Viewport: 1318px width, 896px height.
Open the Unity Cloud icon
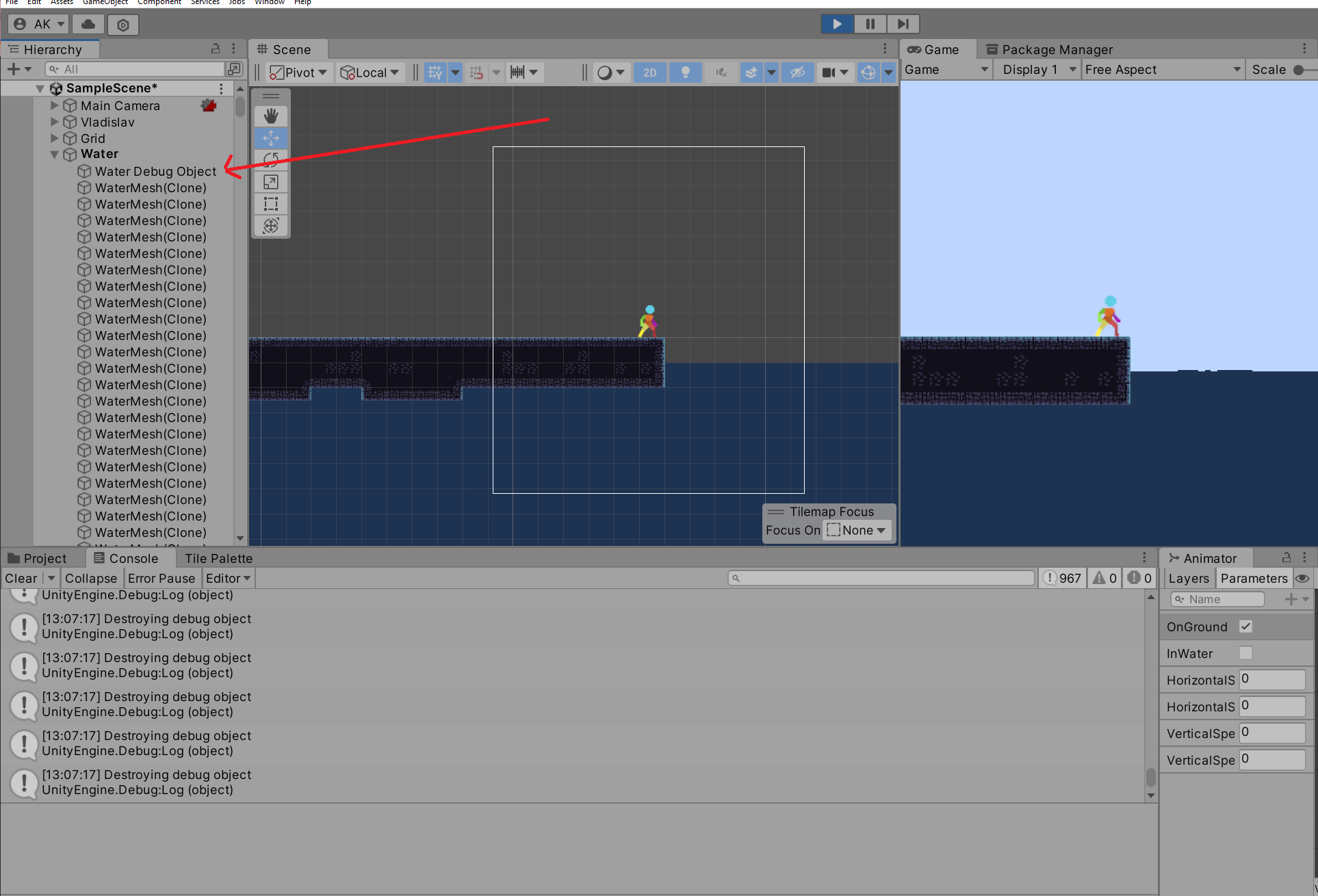[88, 24]
